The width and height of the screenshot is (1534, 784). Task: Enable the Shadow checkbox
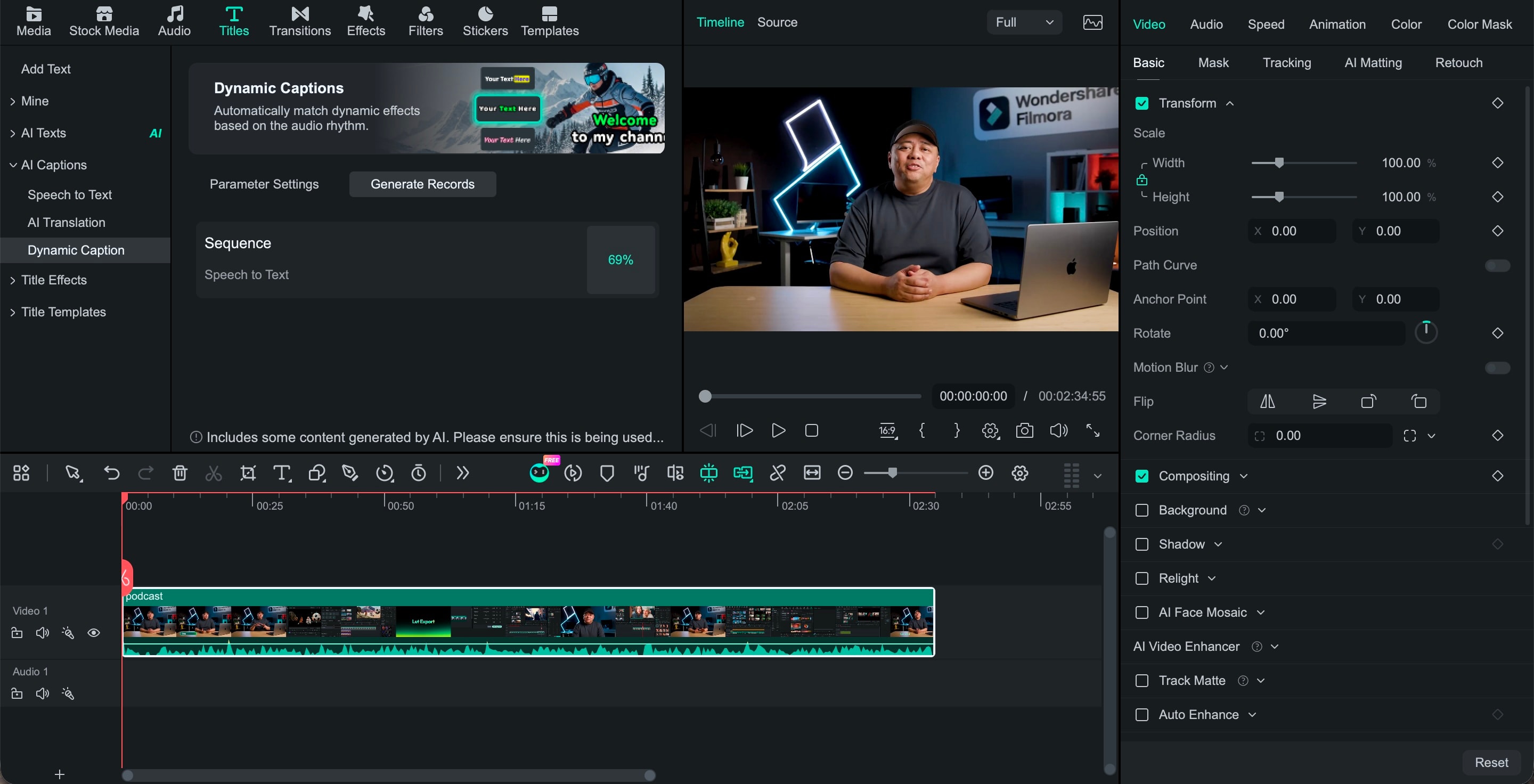coord(1141,545)
